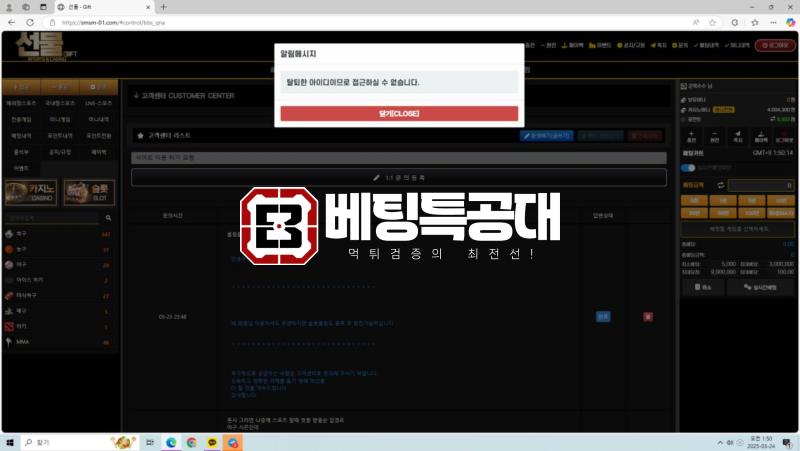Click the taskbar clock and date
The height and width of the screenshot is (451, 800).
click(x=760, y=442)
